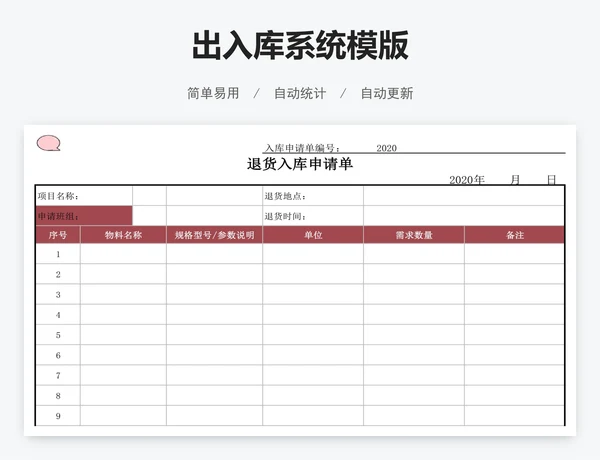
Task: Click the 自动统计 tagline text
Action: point(300,93)
